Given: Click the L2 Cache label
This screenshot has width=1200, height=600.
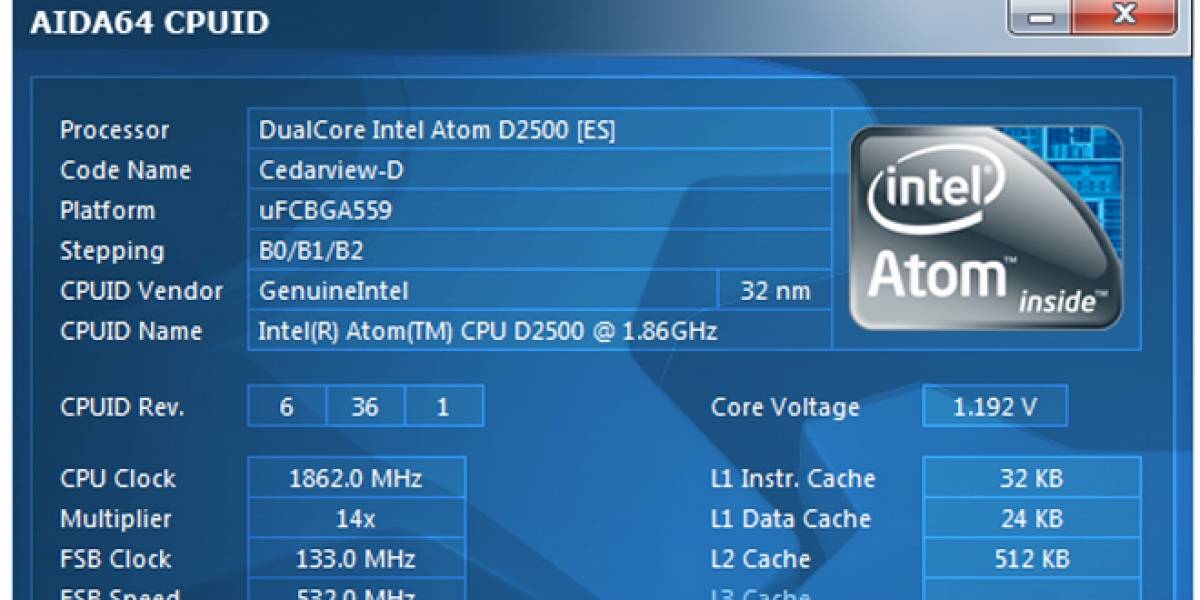Looking at the screenshot, I should [x=761, y=558].
